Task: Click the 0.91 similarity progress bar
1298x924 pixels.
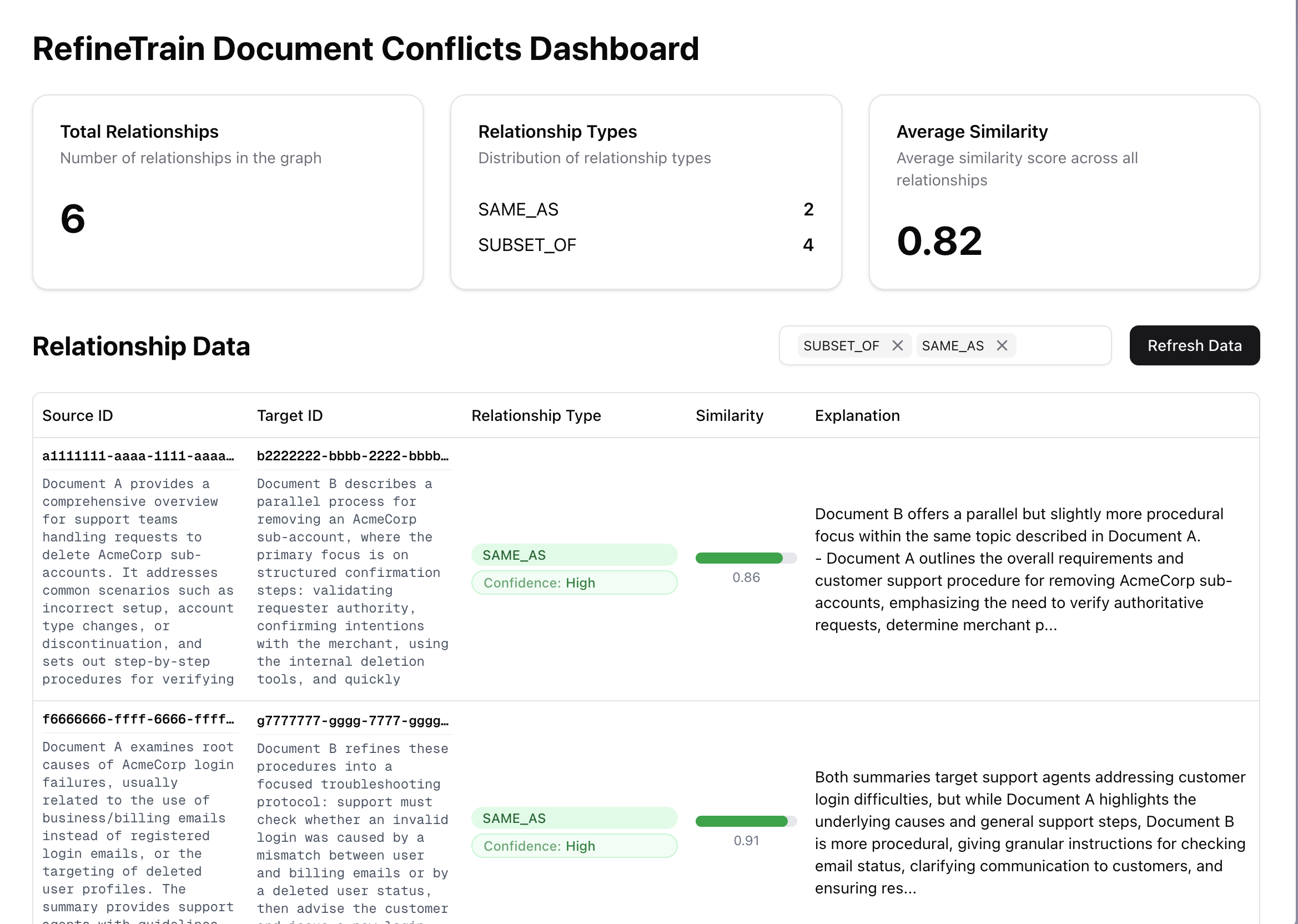Action: pos(746,821)
